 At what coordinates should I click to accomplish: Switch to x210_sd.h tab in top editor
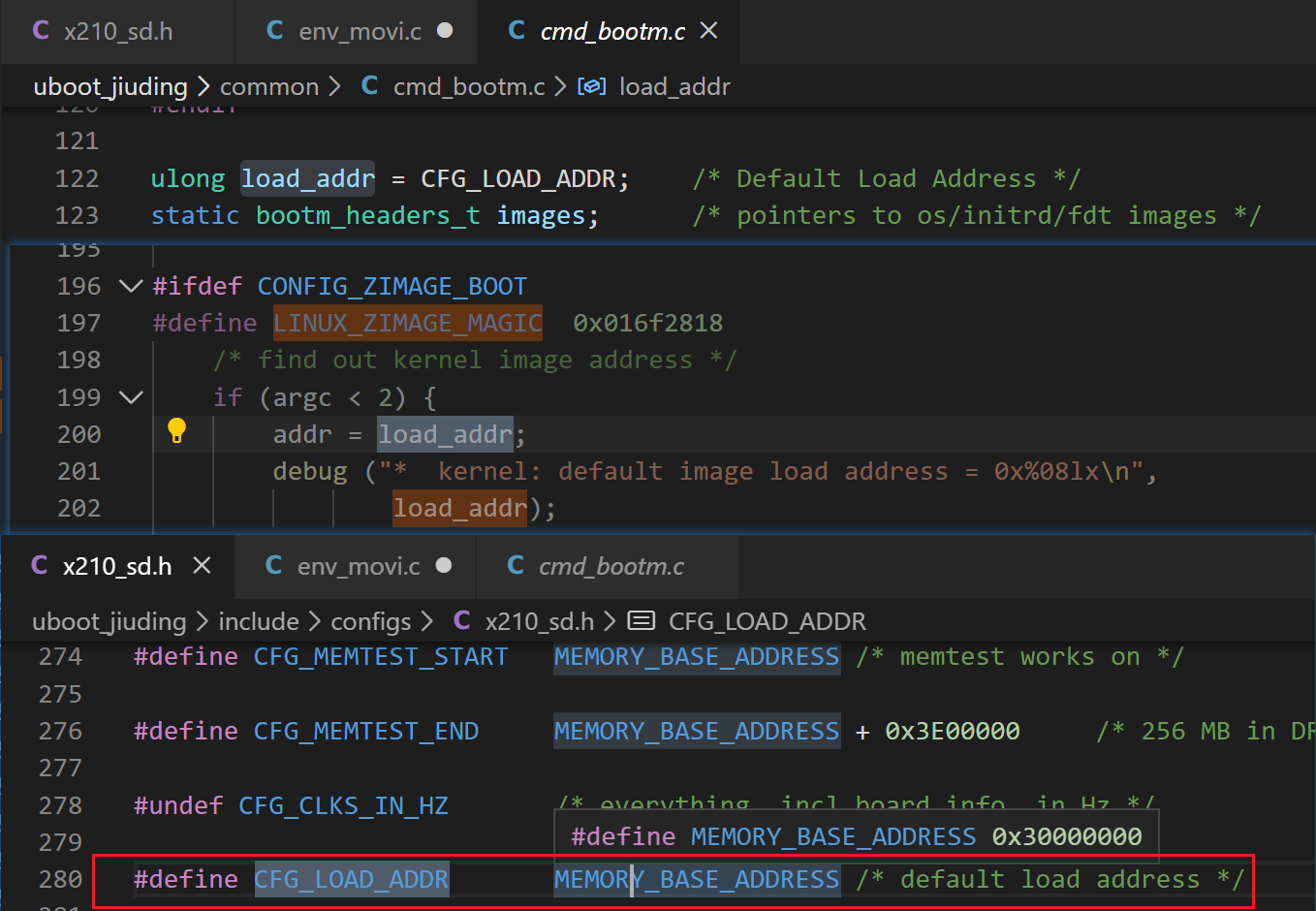click(117, 31)
